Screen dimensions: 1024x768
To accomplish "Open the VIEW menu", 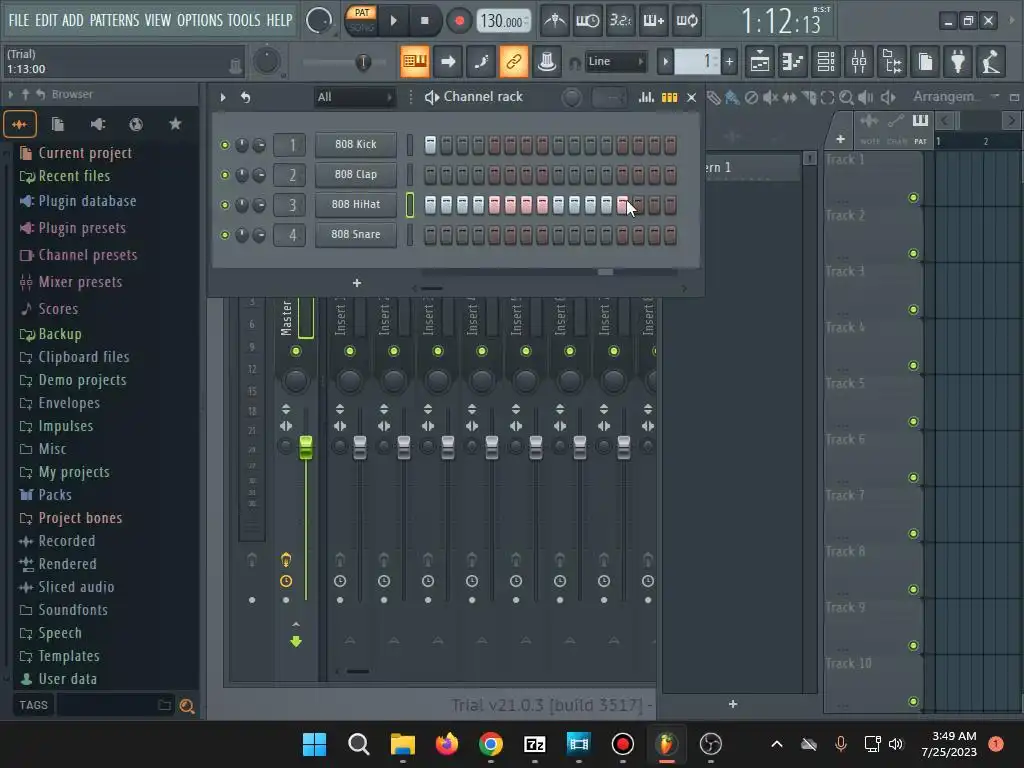I will pyautogui.click(x=158, y=20).
